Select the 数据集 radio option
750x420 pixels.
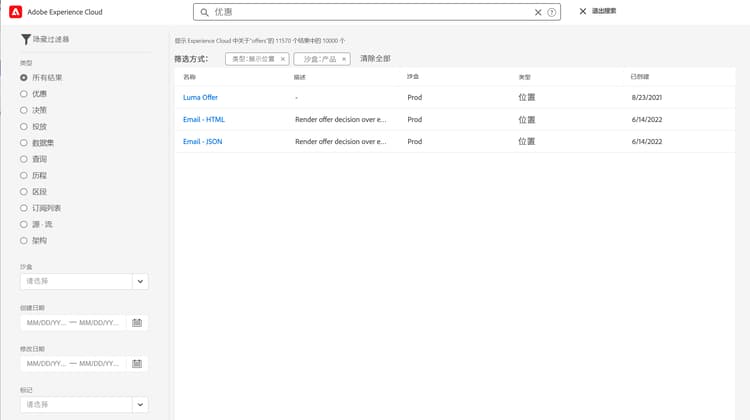click(23, 143)
